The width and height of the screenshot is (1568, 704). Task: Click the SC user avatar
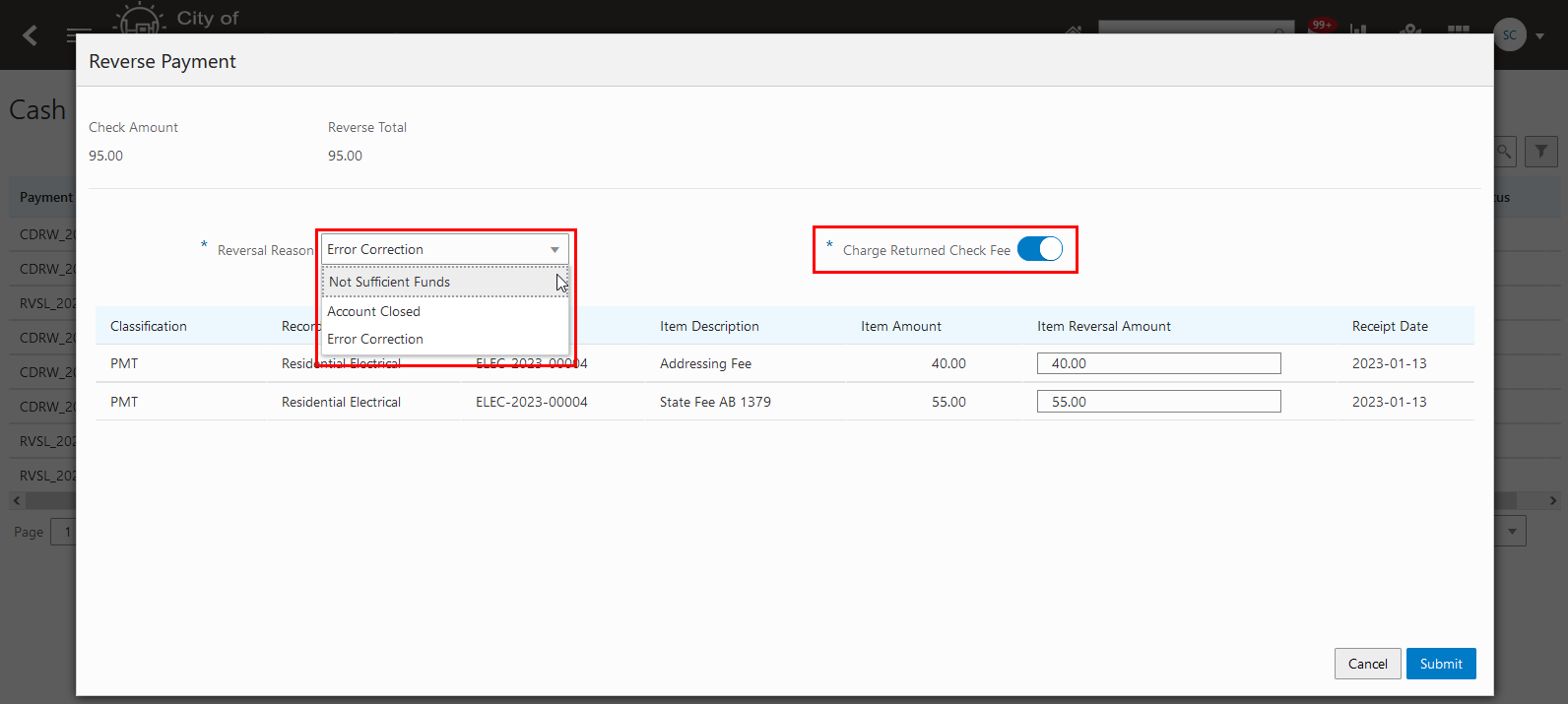tap(1509, 35)
